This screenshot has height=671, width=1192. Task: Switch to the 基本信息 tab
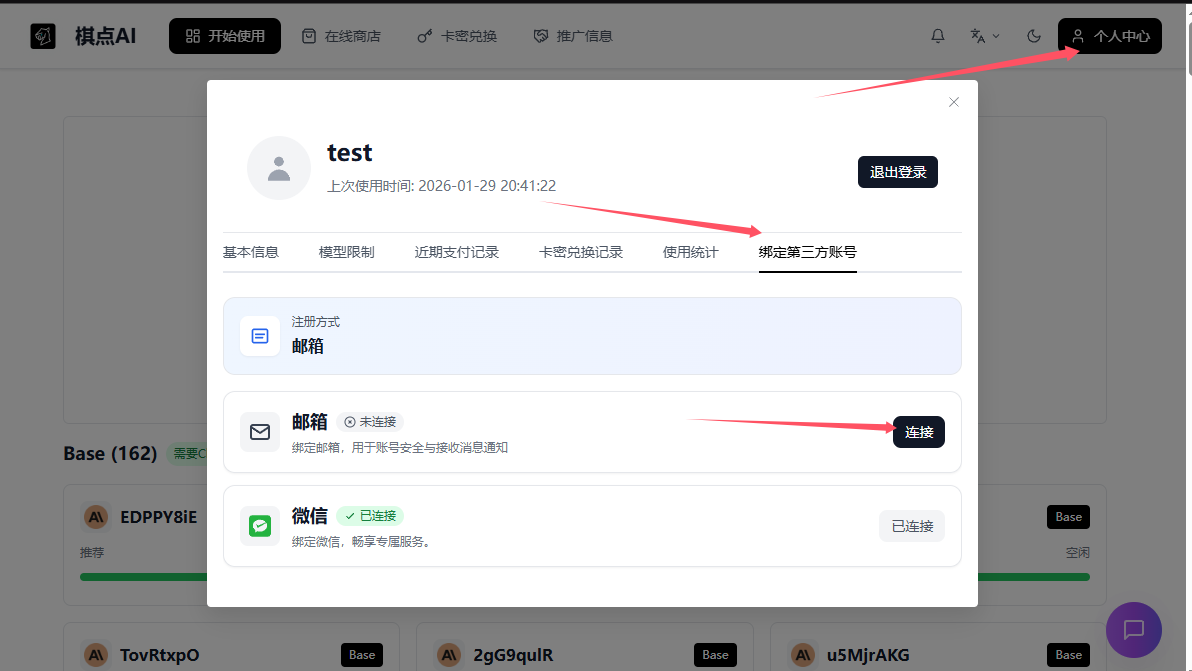click(251, 252)
